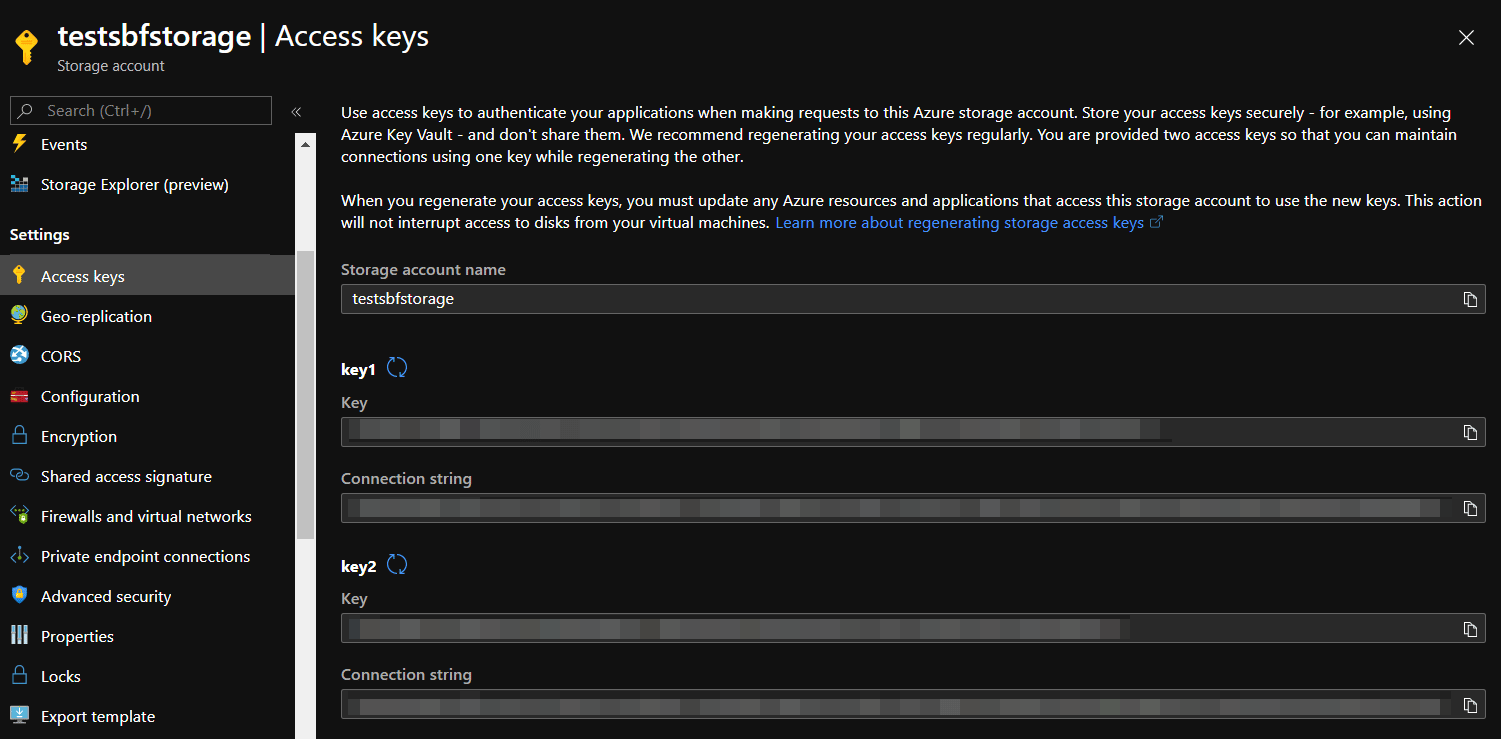This screenshot has width=1501, height=739.
Task: Copy the key1 Connection string
Action: [1470, 508]
